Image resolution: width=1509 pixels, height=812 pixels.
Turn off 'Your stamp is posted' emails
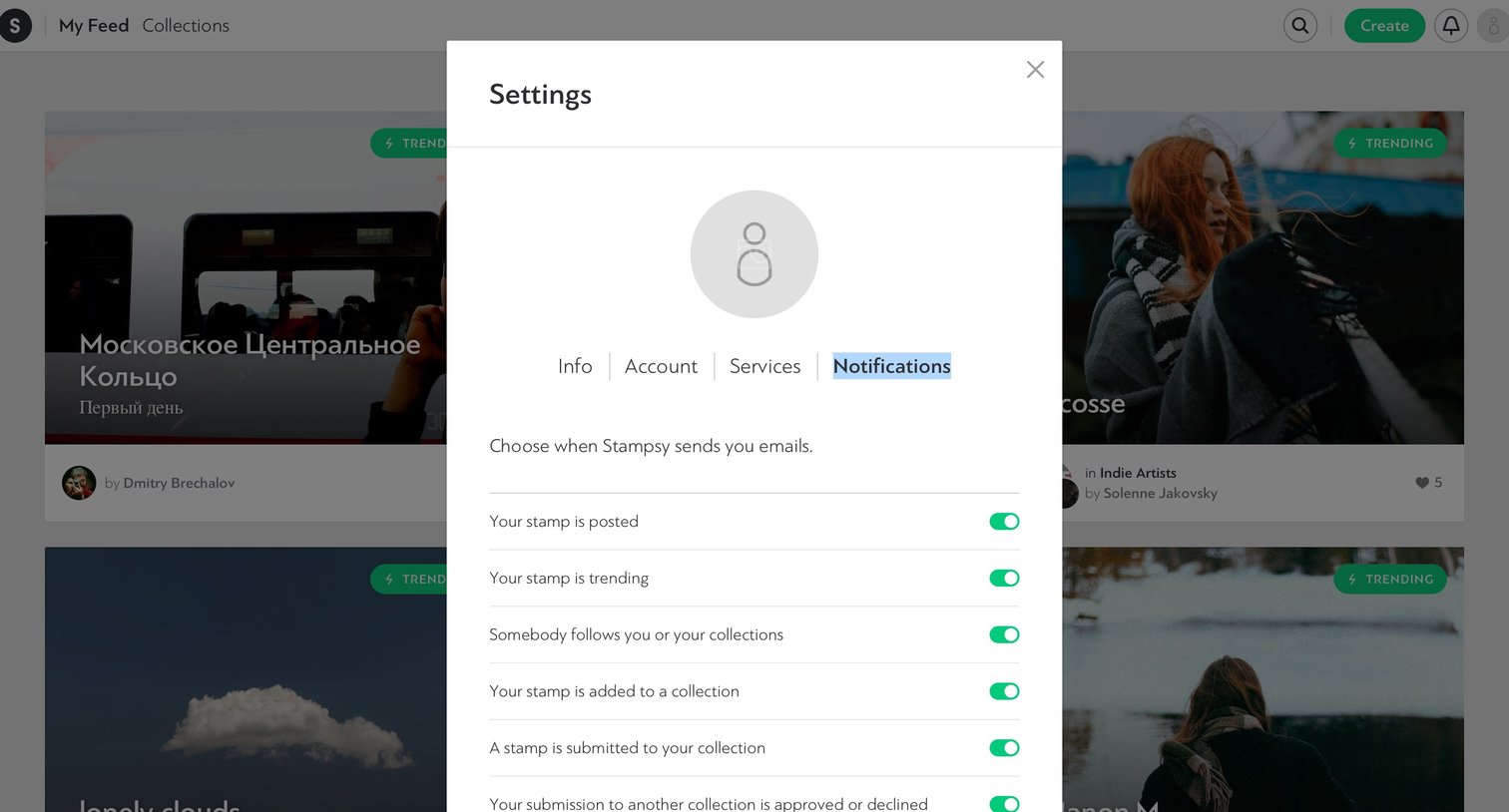(1004, 522)
